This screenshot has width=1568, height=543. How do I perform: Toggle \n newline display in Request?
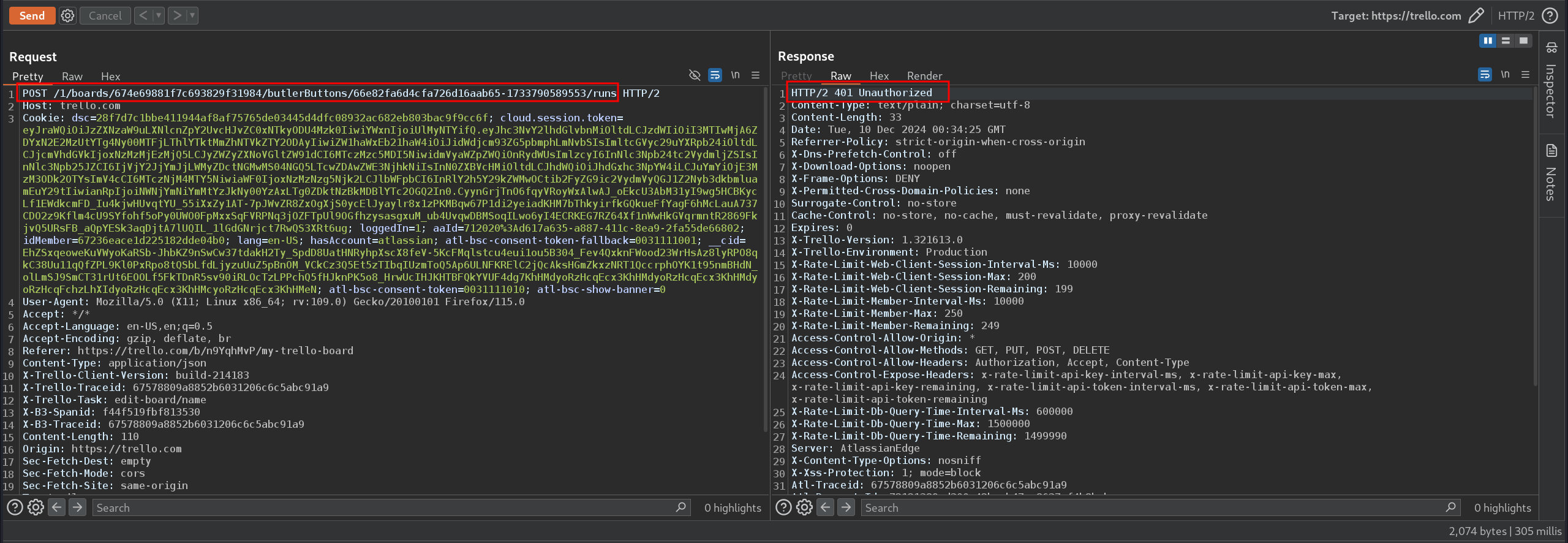(736, 75)
